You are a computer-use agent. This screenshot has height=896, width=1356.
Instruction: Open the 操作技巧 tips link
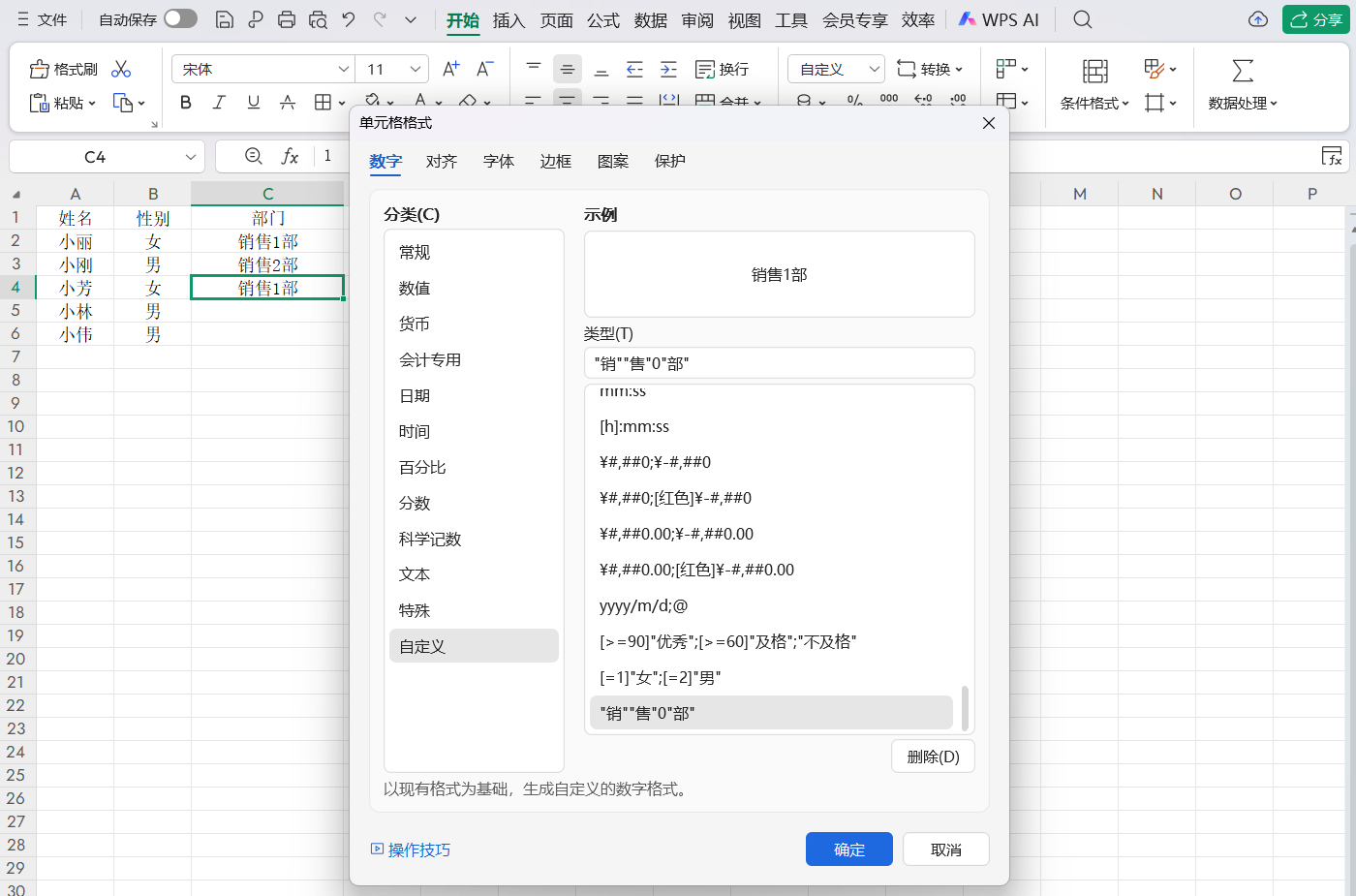[x=418, y=849]
